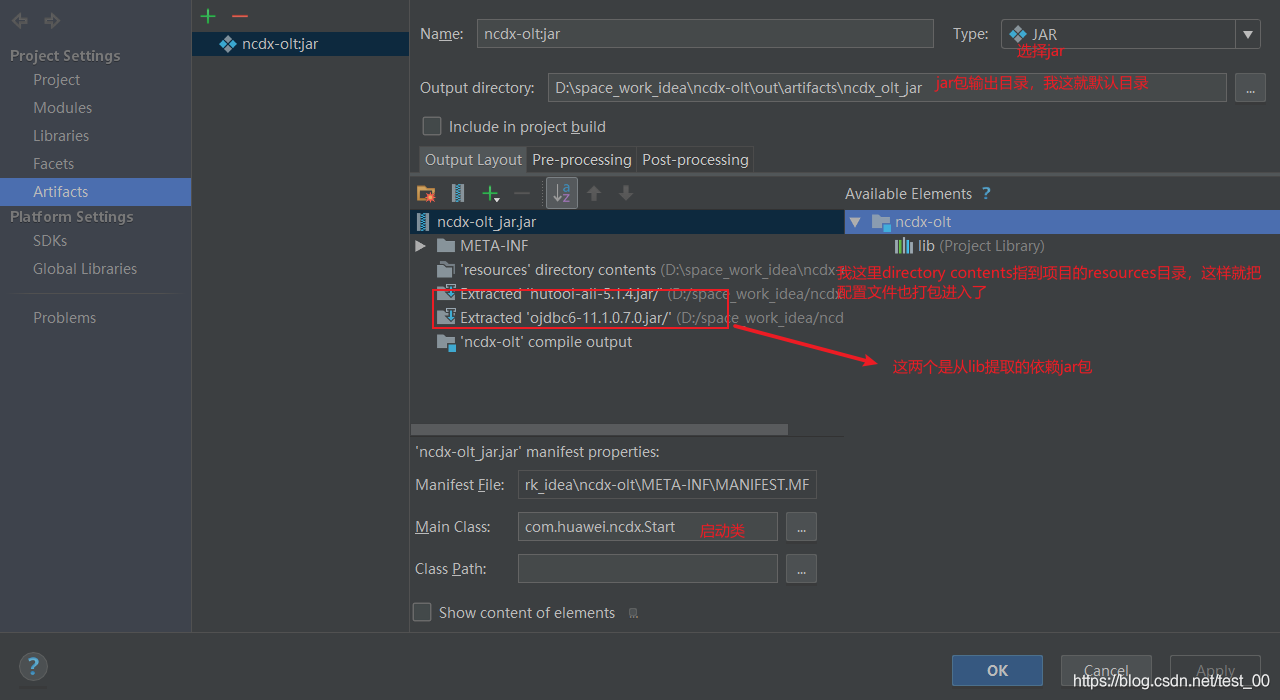Select the ncdx-olt_jar.jar root node
Viewport: 1280px width, 700px height.
pyautogui.click(x=627, y=222)
